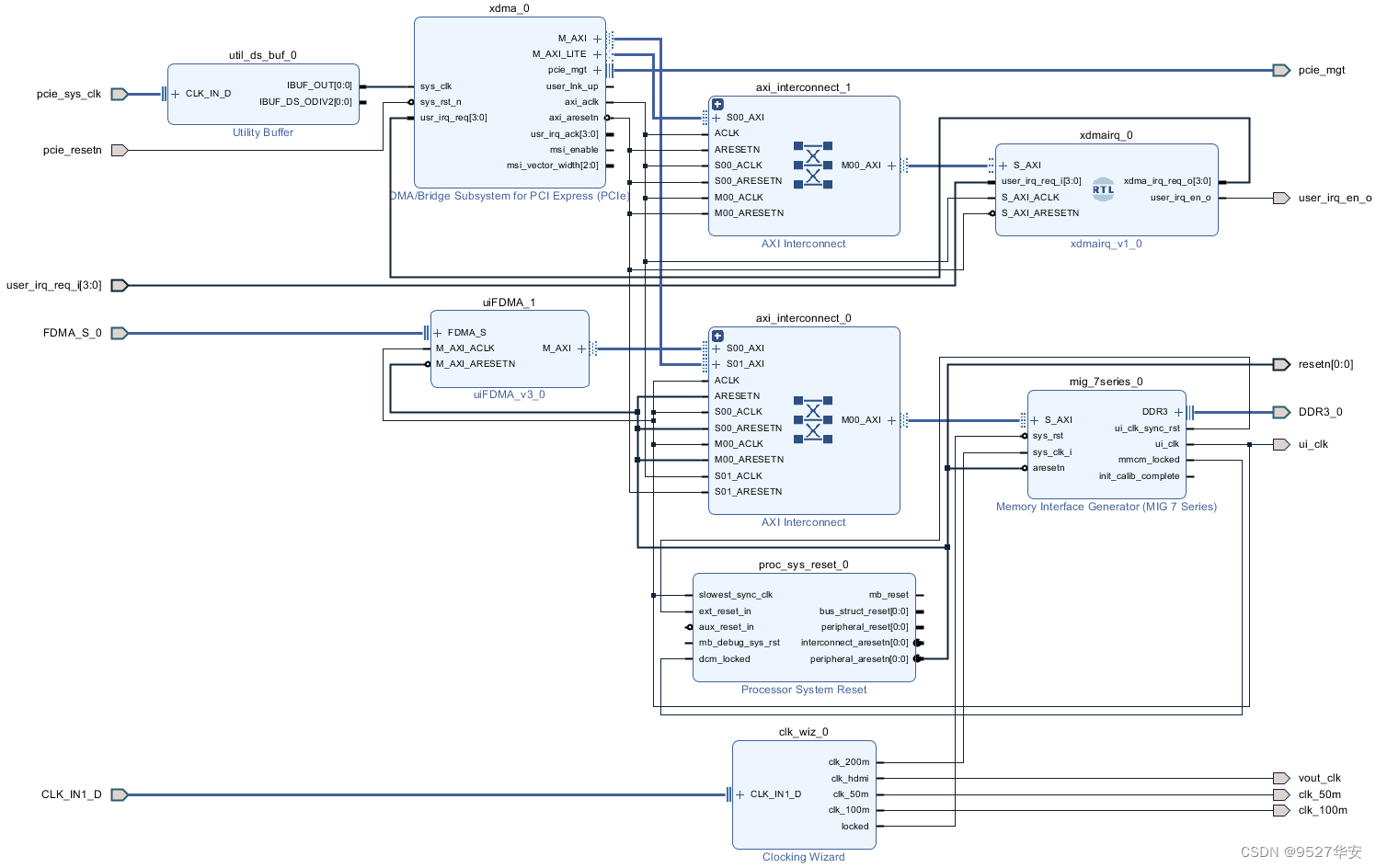Click the xdma_irq_req_o[3:0] pin
The width and height of the screenshot is (1376, 868).
pos(1167,181)
